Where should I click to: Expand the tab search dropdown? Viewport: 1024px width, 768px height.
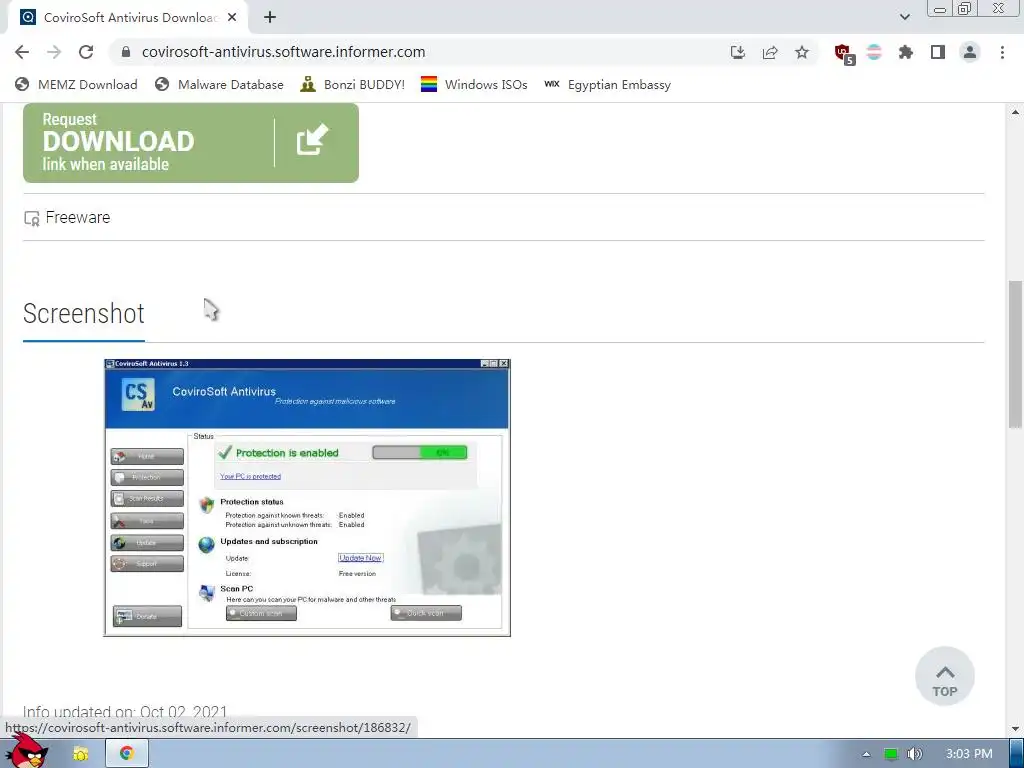(904, 17)
